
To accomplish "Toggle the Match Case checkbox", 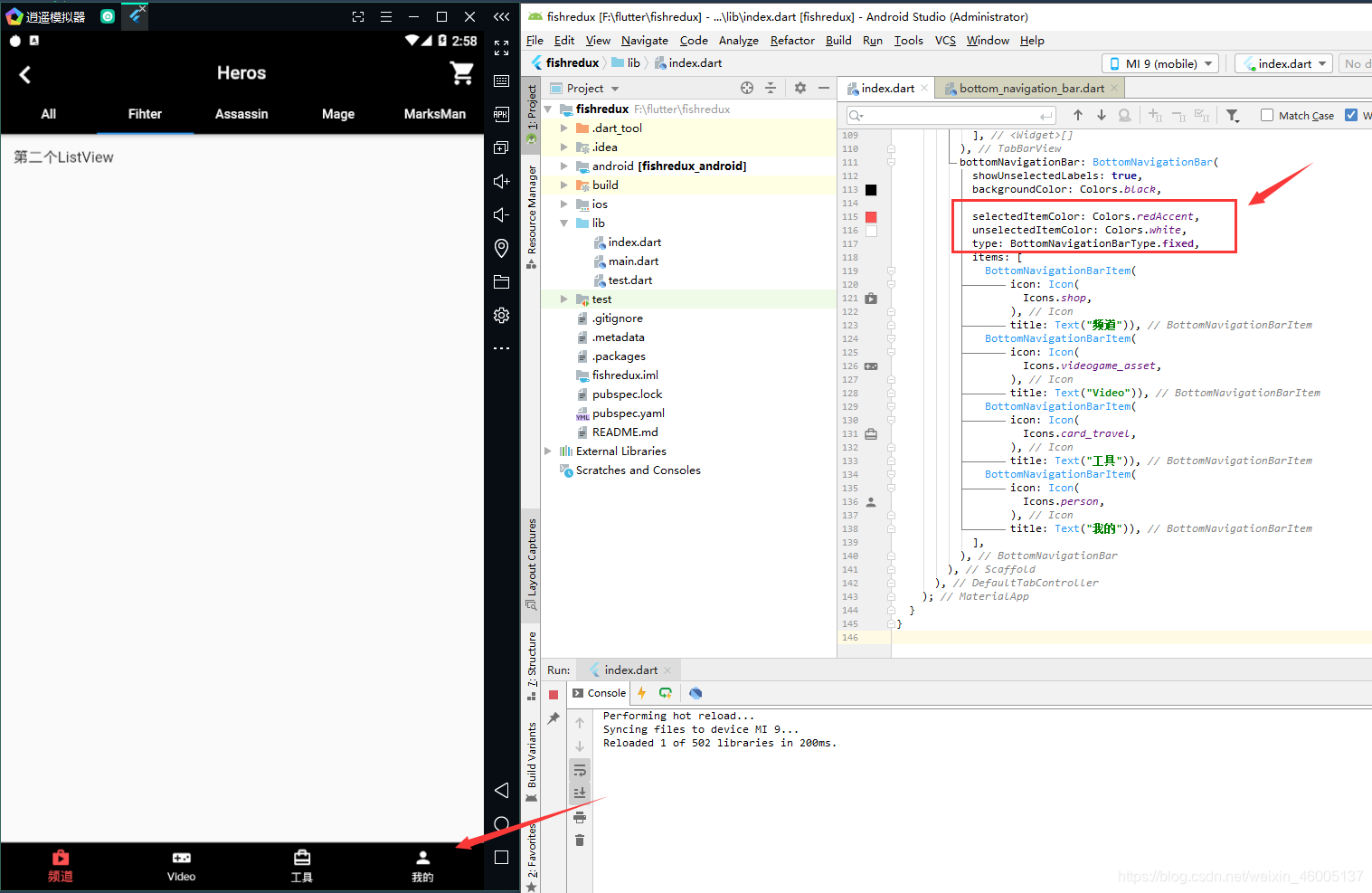I will (1267, 115).
